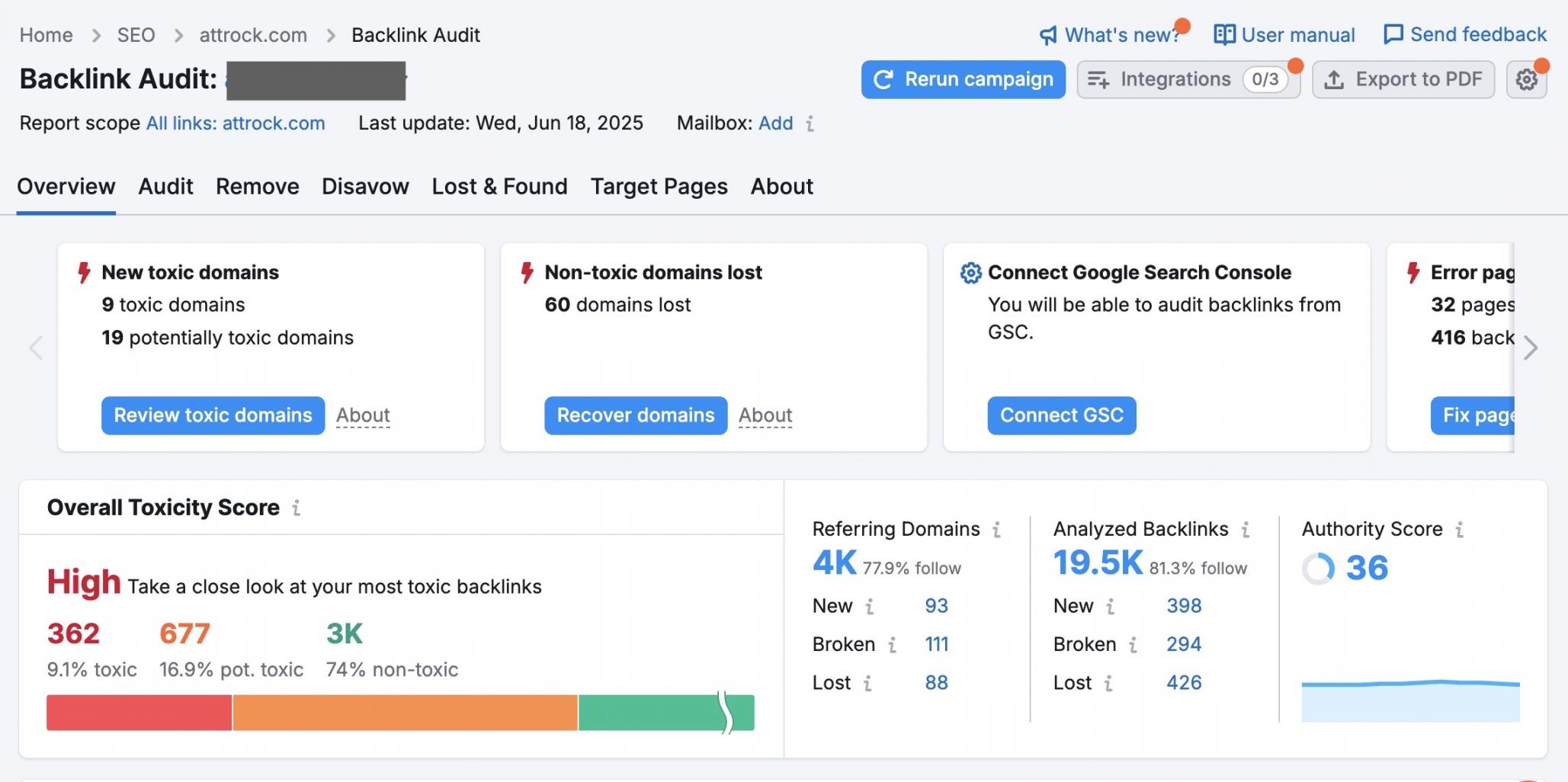Click info icon for Referring Domains Broken
The height and width of the screenshot is (782, 1568).
(x=892, y=645)
